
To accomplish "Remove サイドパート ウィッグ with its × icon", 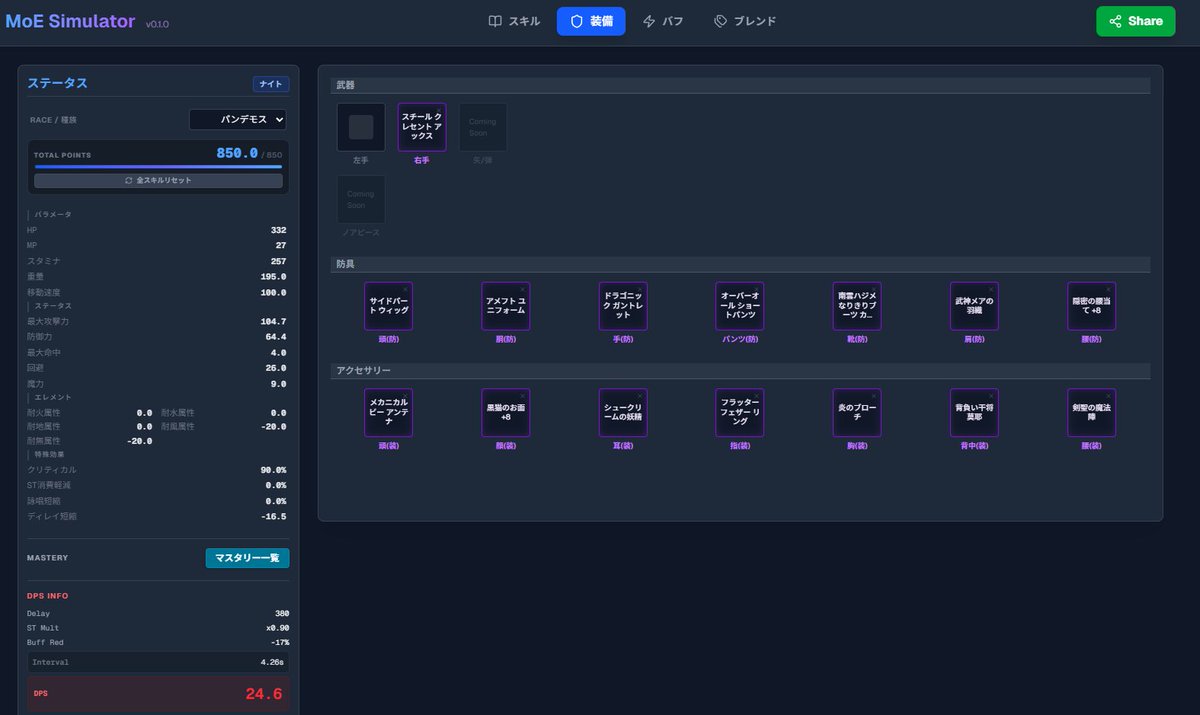I will pyautogui.click(x=405, y=289).
